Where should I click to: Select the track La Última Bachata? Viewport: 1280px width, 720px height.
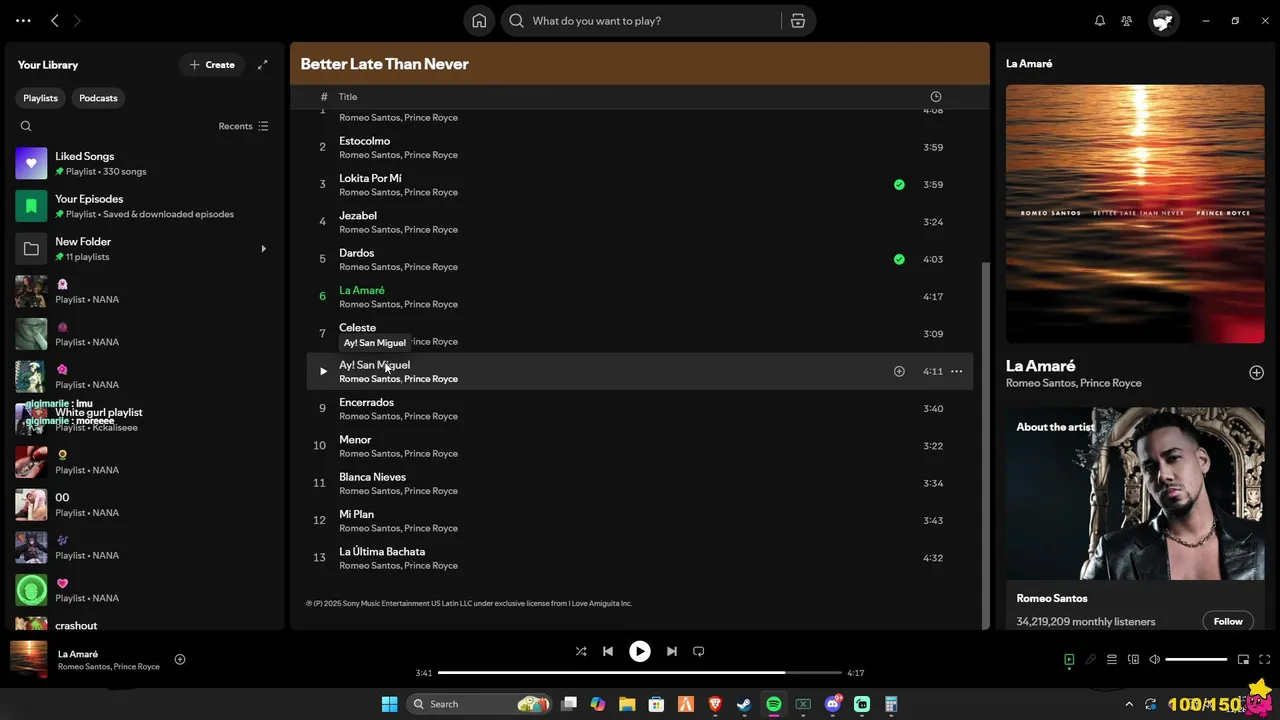639,558
